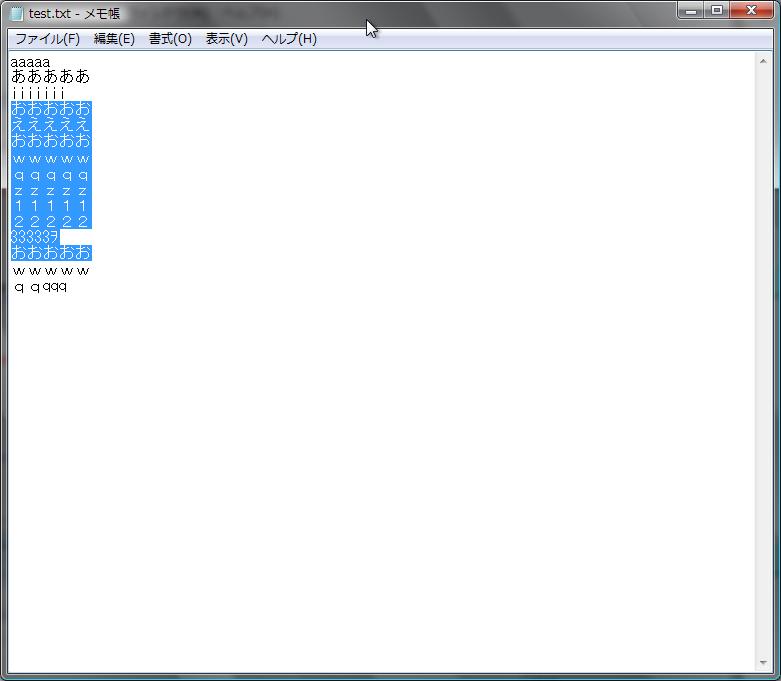Click the text line 'aaaaa'

[x=30, y=62]
